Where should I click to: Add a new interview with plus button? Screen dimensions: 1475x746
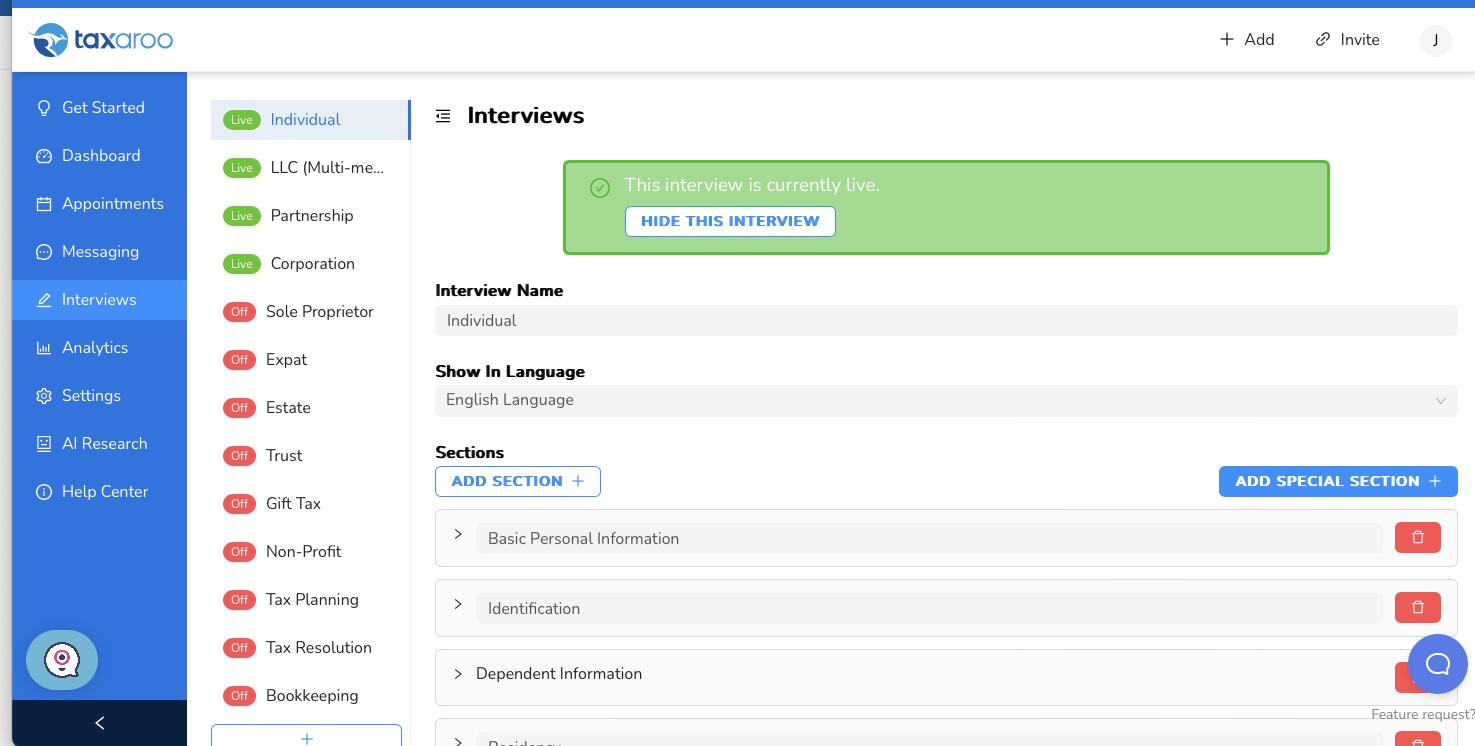click(x=306, y=736)
